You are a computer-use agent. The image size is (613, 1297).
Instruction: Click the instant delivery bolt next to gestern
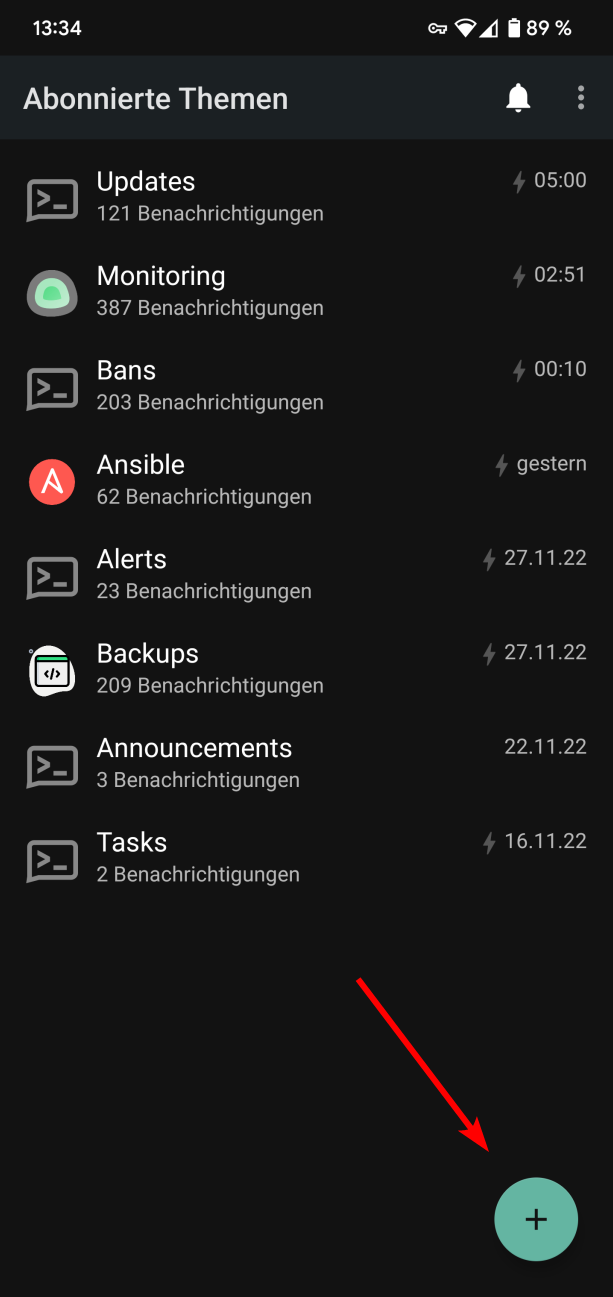tap(502, 465)
